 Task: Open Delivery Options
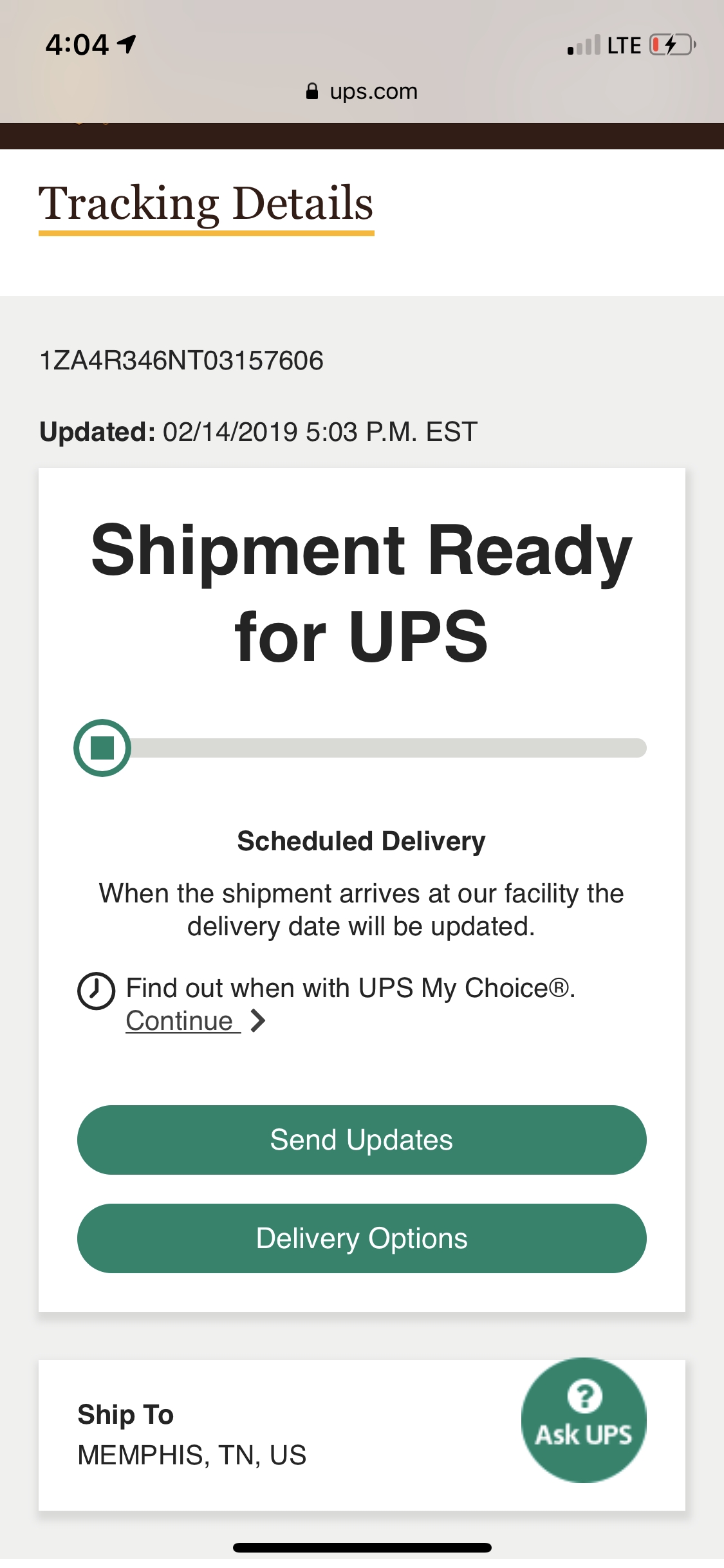(362, 1238)
